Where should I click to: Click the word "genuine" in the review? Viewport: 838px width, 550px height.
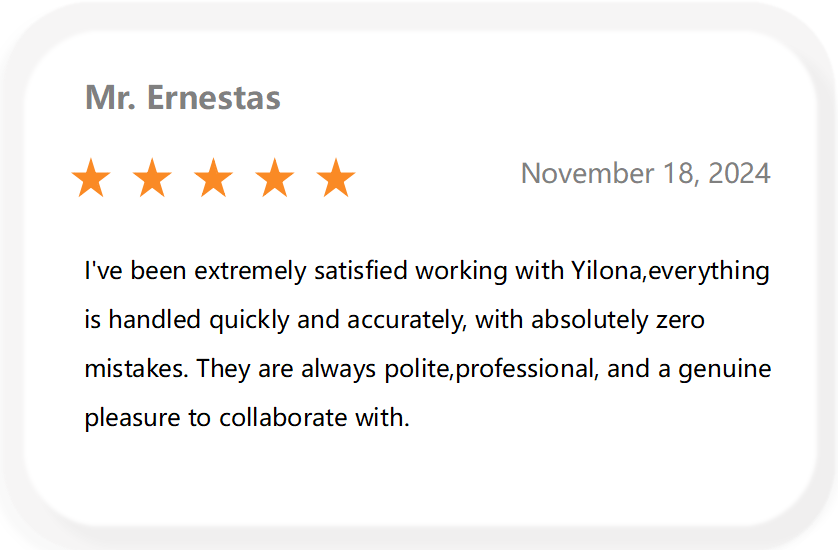click(725, 369)
